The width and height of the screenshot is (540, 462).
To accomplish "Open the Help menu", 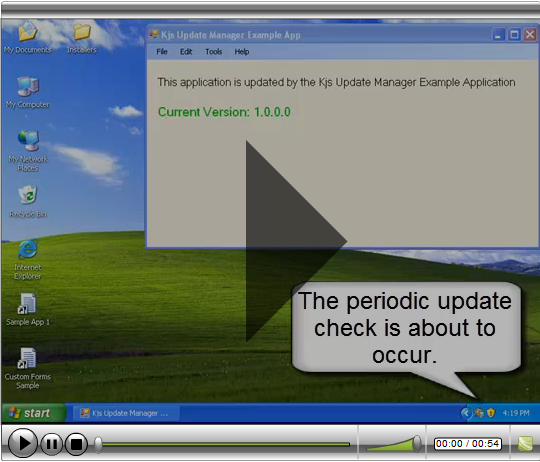I will pos(242,52).
